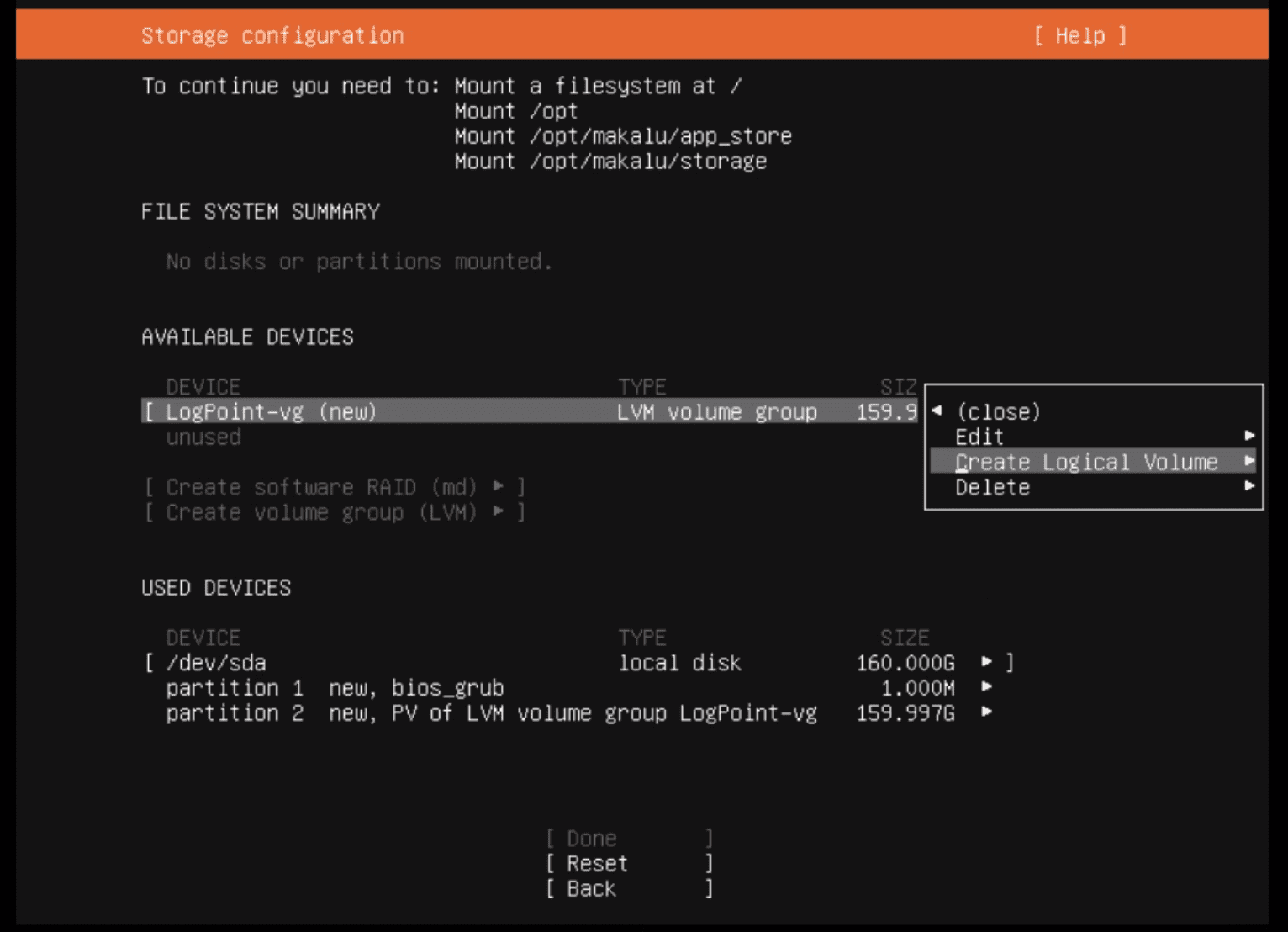Image resolution: width=1288 pixels, height=932 pixels.
Task: Open the Create software RAID (md) menu
Action: coord(334,487)
